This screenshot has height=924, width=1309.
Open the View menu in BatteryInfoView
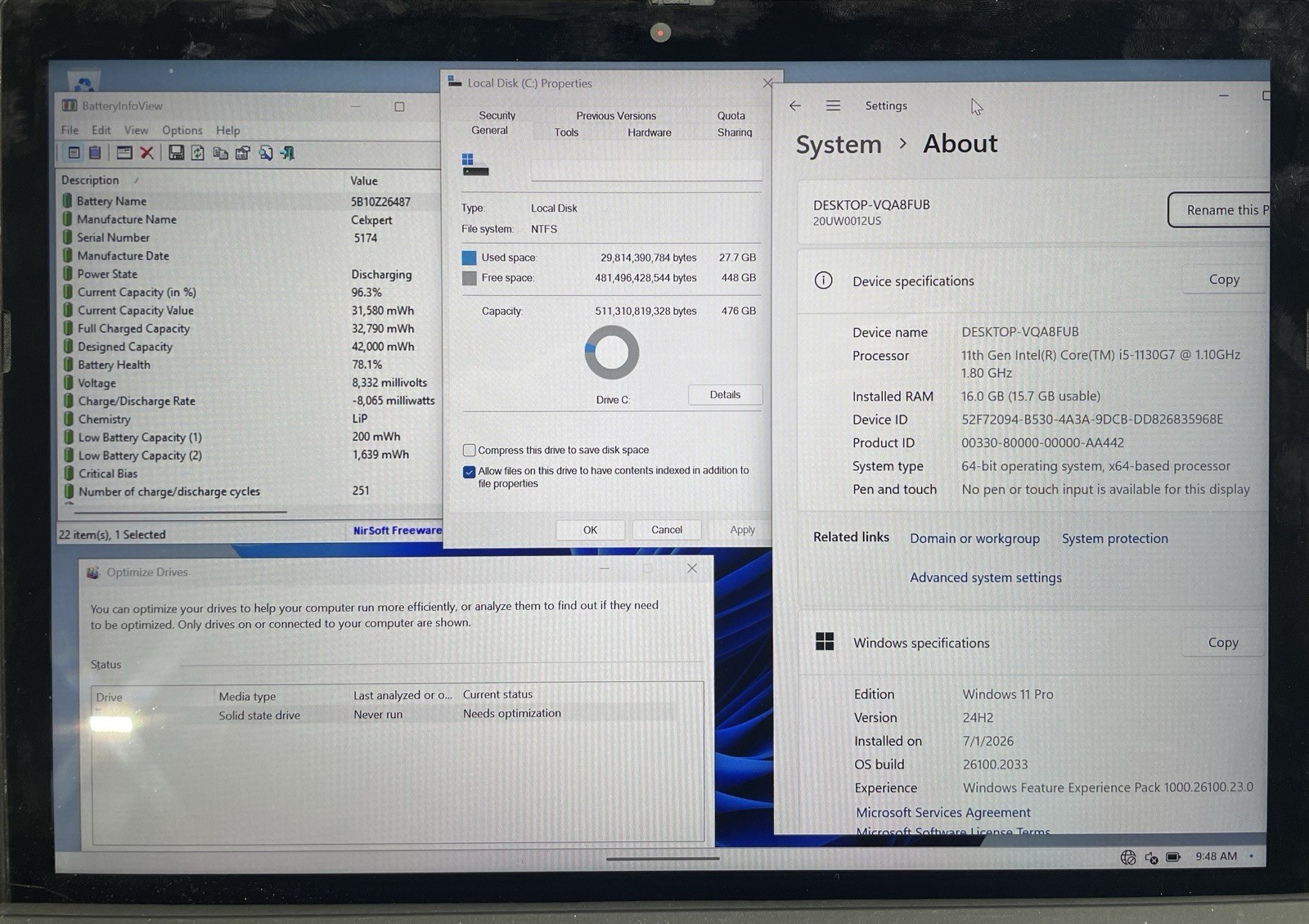[x=136, y=130]
